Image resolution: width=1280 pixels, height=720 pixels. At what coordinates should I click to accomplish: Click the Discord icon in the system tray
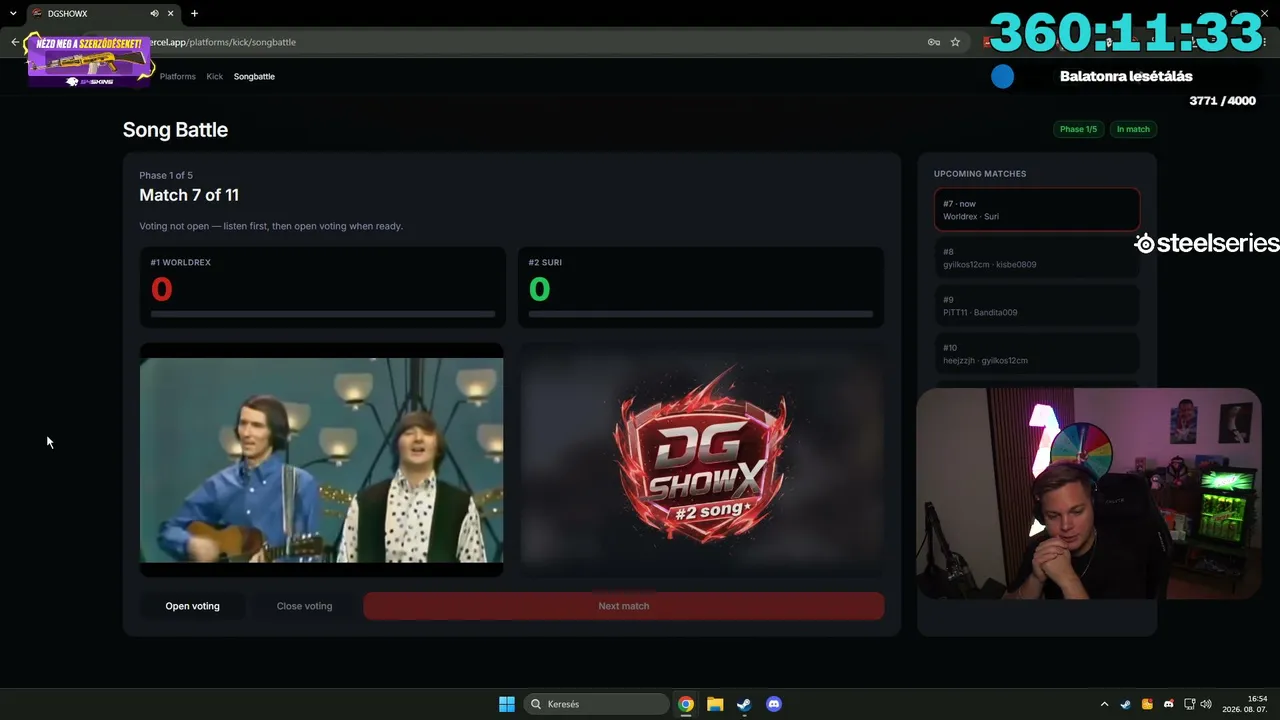(1168, 704)
